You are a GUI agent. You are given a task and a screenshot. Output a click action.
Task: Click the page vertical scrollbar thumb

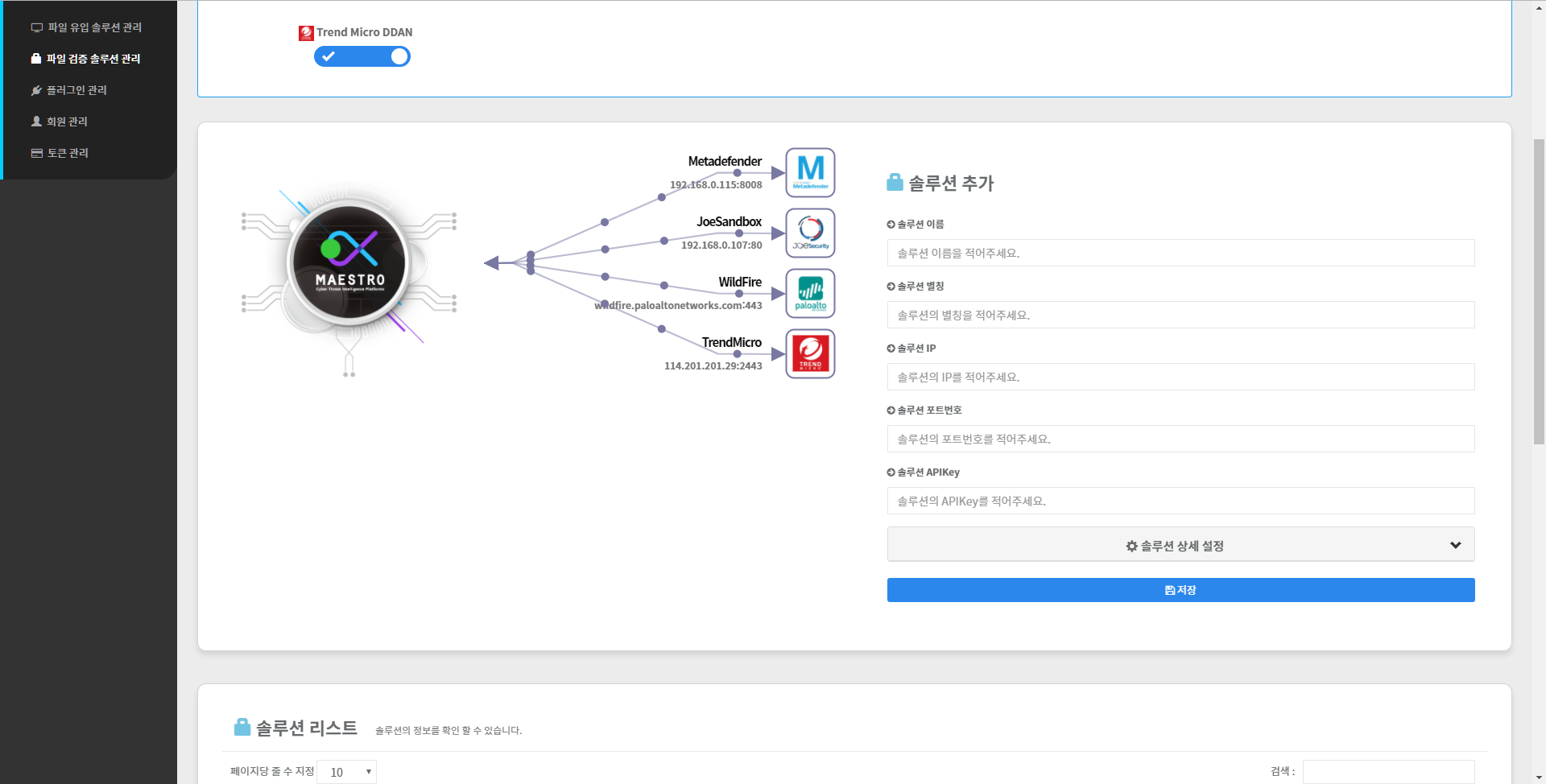coord(1539,291)
